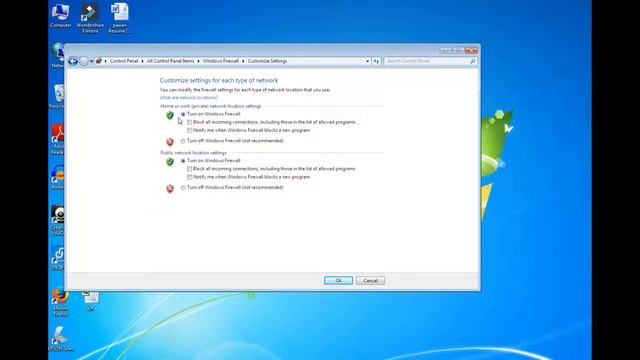Viewport: 640px width, 360px height.
Task: Expand the arrow after Windows Firewall breadcrumb
Action: pos(243,61)
